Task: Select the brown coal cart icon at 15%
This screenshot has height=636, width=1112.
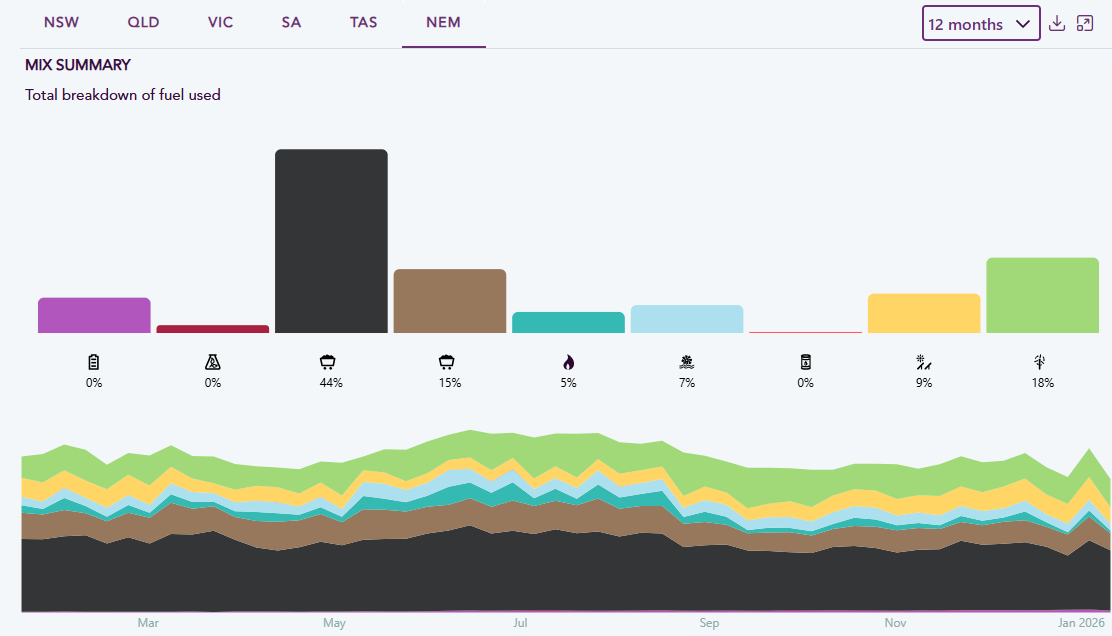Action: point(449,362)
